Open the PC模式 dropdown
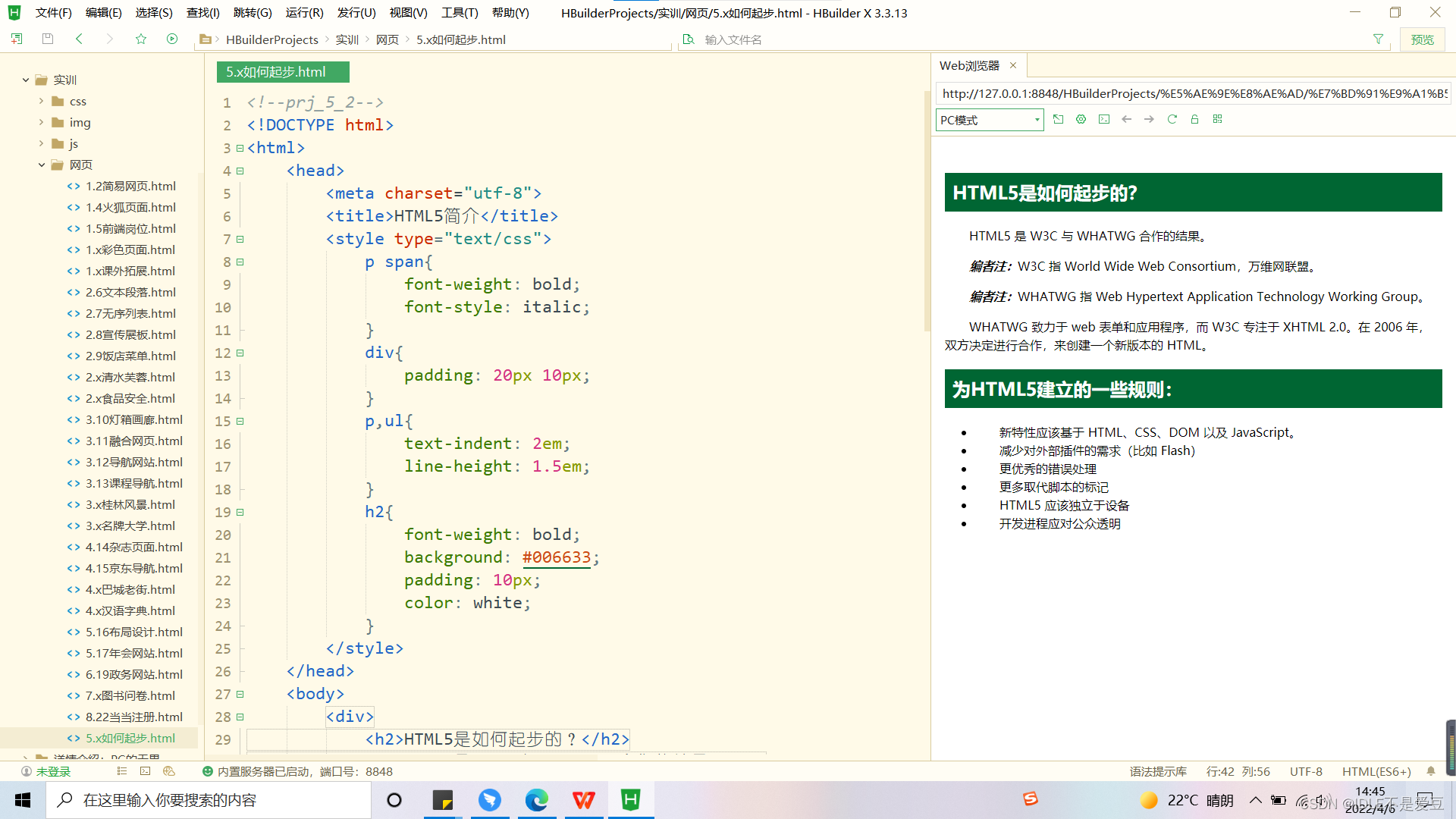The height and width of the screenshot is (819, 1456). [990, 120]
